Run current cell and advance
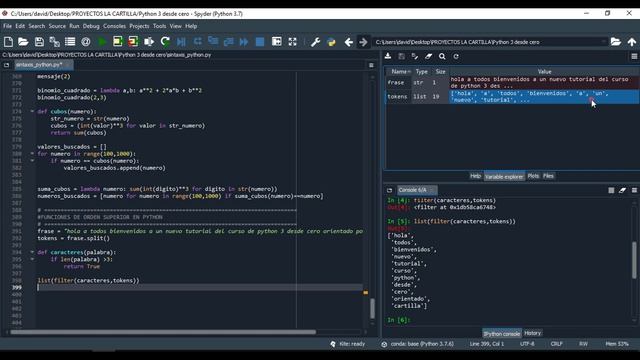This screenshot has height=360, width=640. click(x=133, y=42)
